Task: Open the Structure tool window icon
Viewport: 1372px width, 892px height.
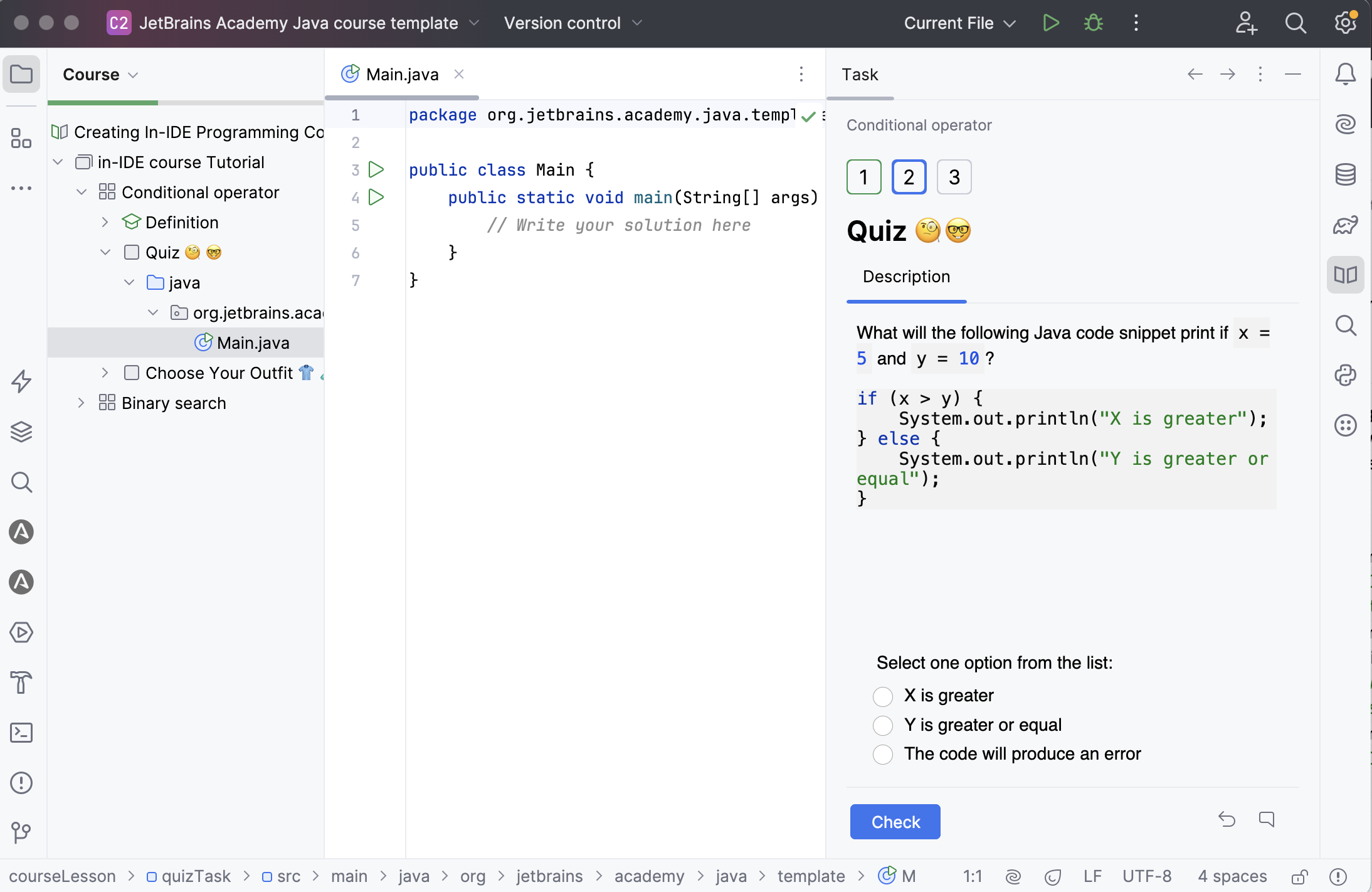Action: point(21,138)
